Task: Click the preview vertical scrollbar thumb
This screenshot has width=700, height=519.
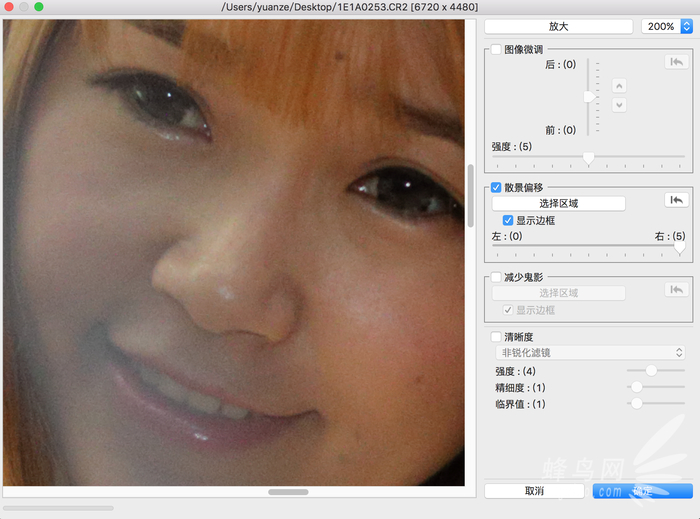Action: coord(471,195)
